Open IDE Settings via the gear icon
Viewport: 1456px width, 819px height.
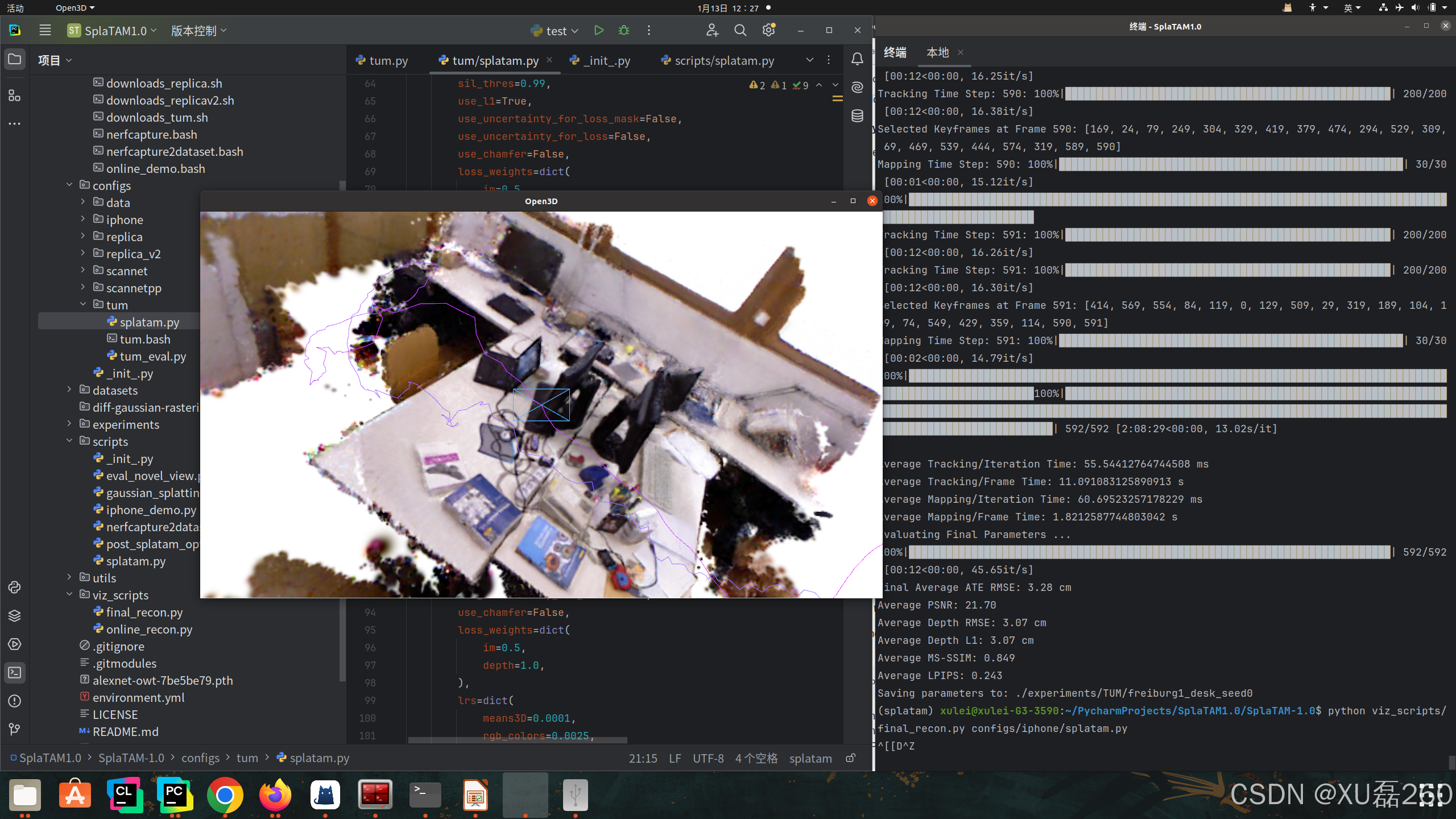(768, 30)
